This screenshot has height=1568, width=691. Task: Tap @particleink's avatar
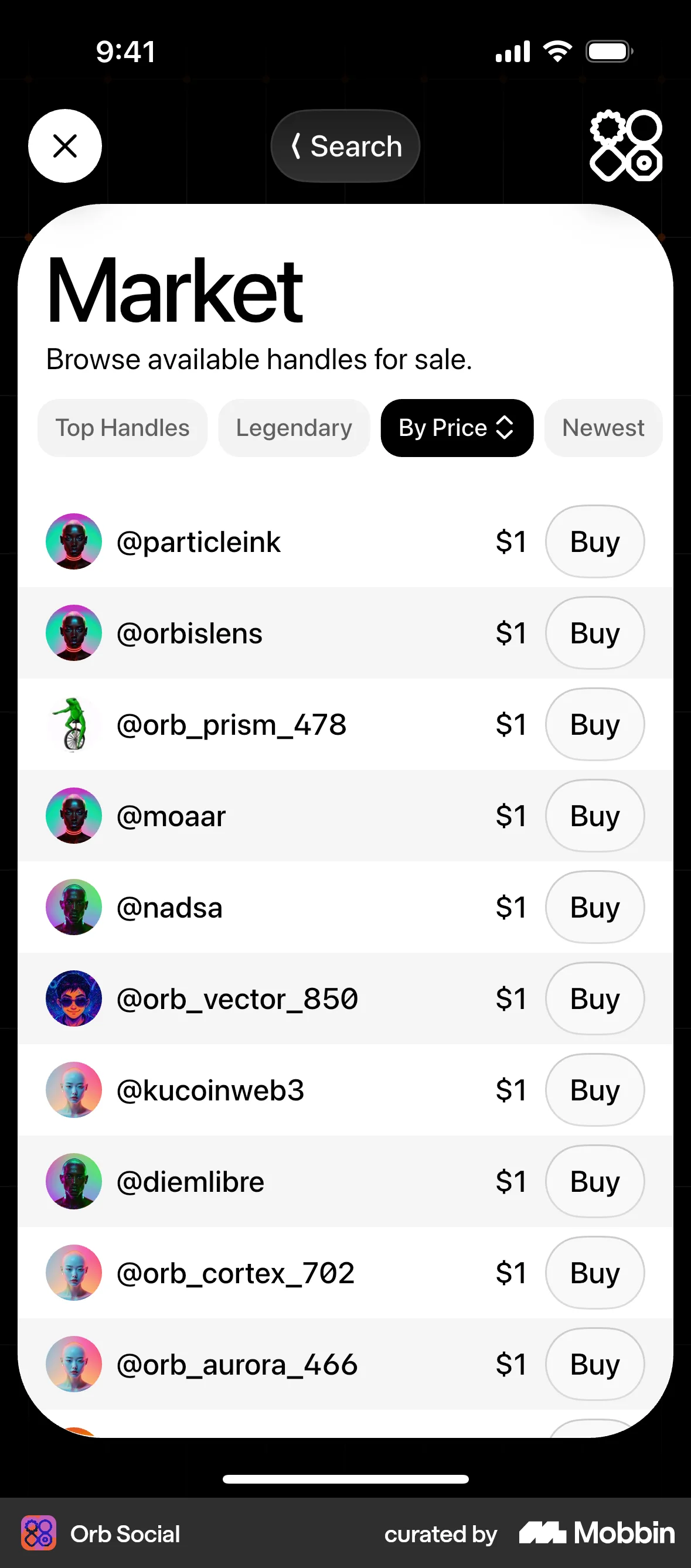pyautogui.click(x=73, y=541)
